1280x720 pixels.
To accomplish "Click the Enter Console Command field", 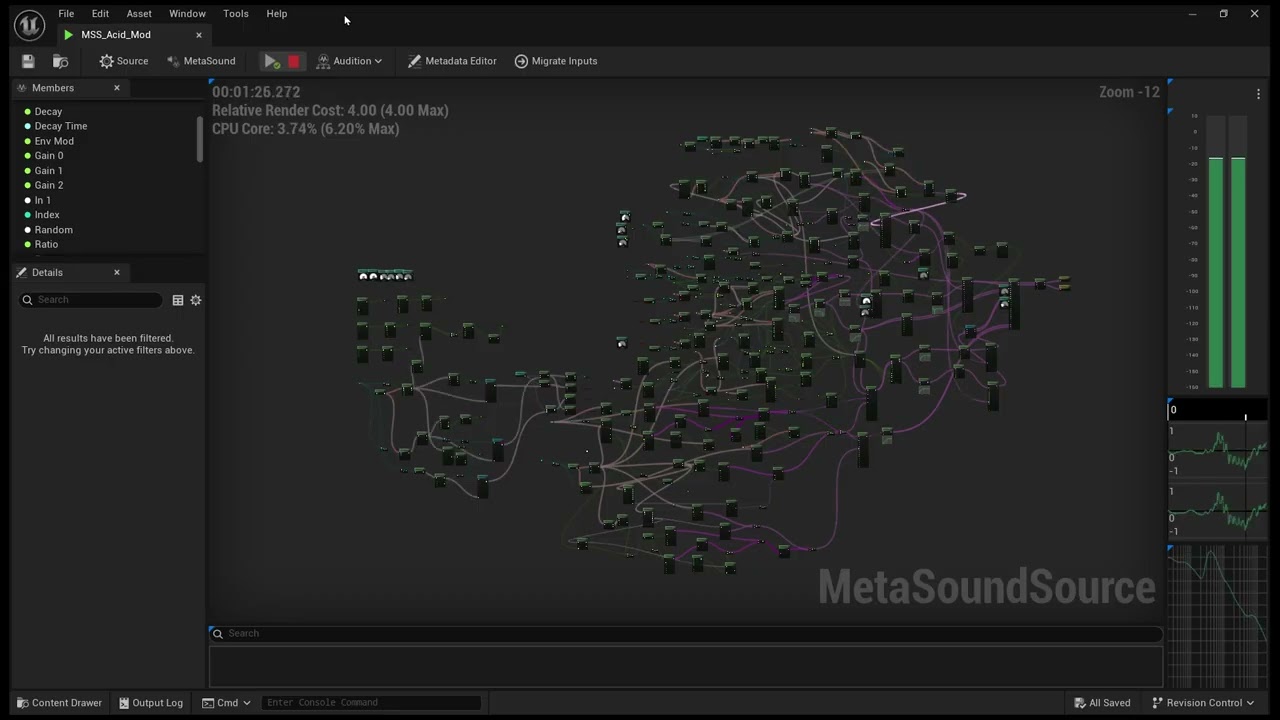I will [x=371, y=702].
